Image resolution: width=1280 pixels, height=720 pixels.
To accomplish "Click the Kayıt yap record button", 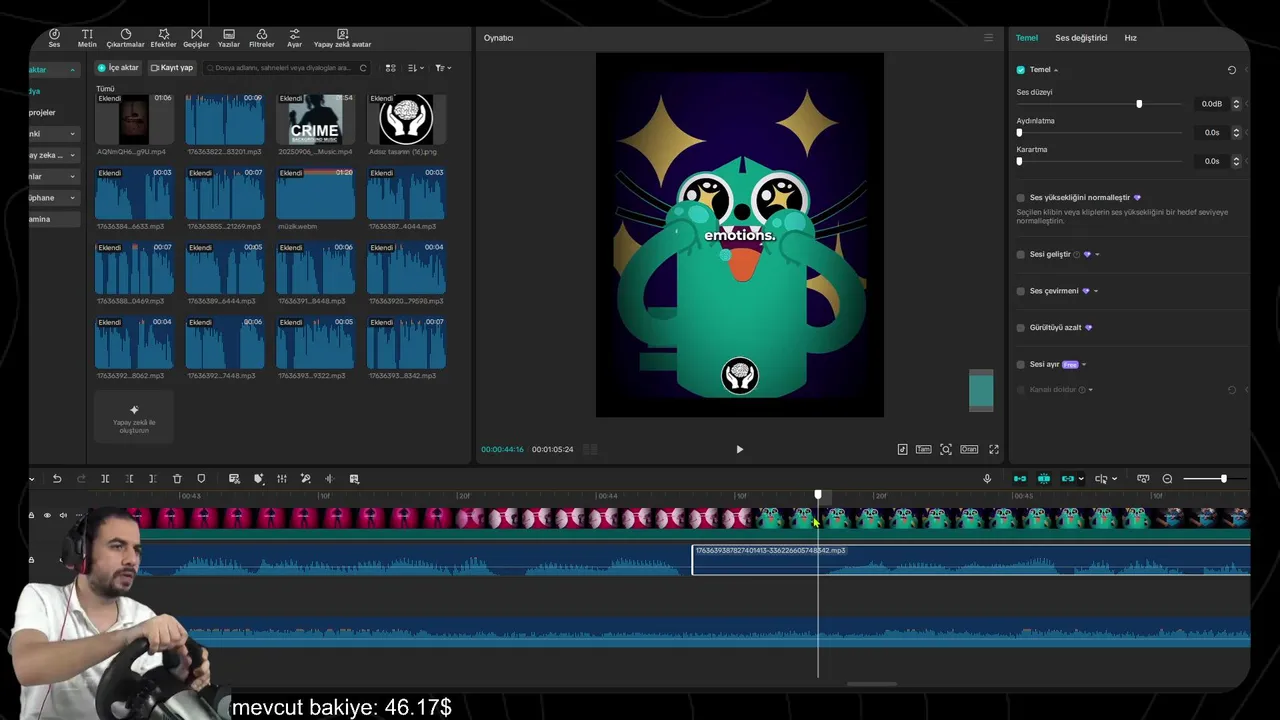I will point(172,68).
